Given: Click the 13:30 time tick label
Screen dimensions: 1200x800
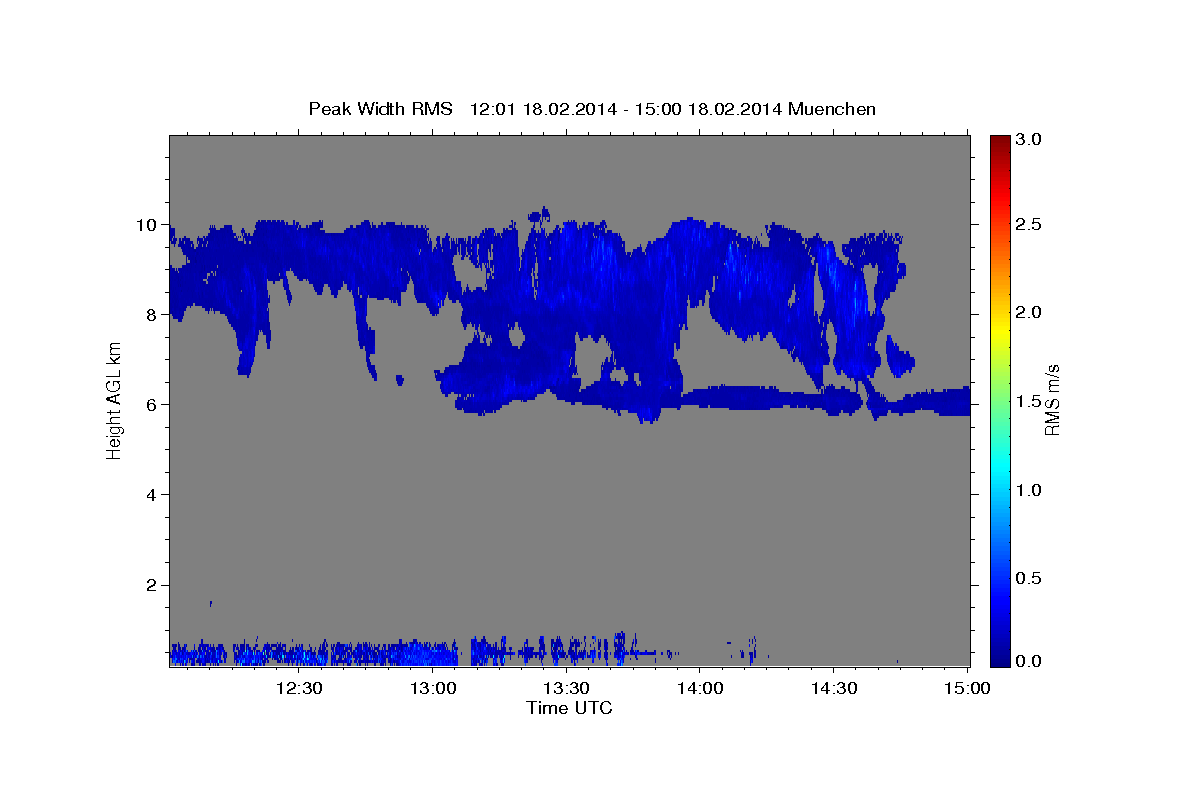Looking at the screenshot, I should [x=566, y=689].
